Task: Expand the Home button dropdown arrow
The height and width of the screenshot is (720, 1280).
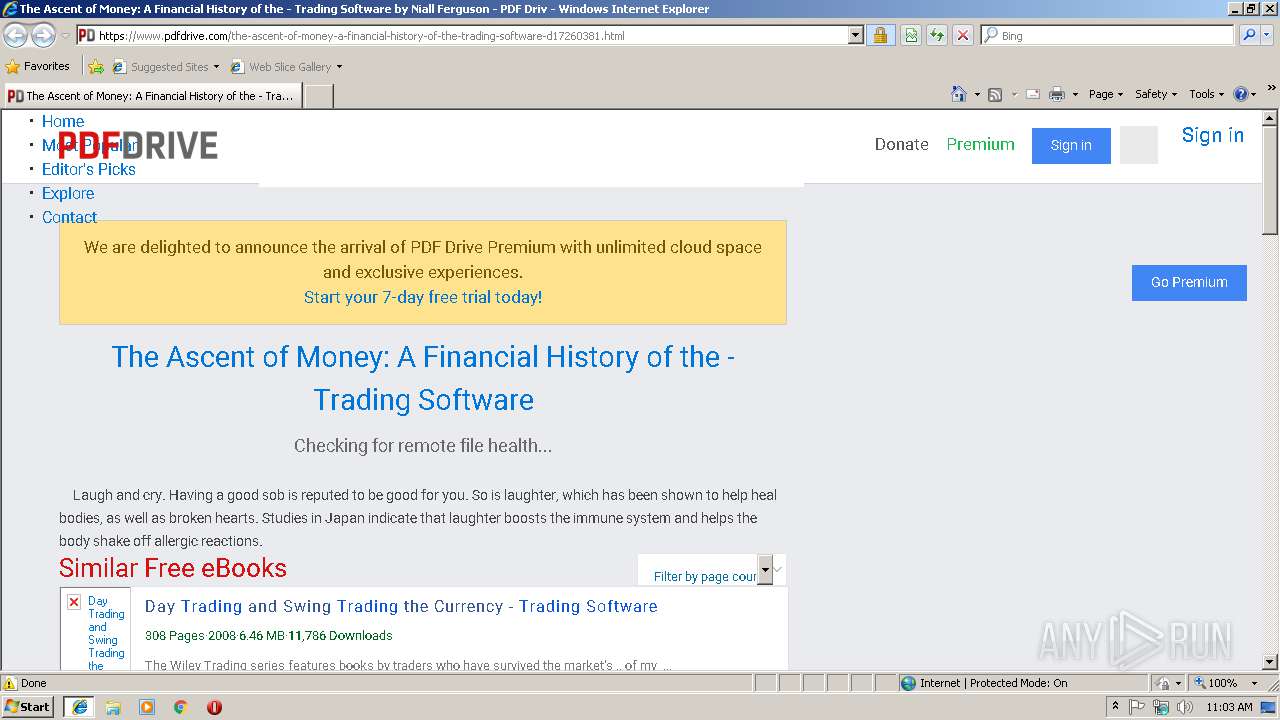Action: (977, 94)
